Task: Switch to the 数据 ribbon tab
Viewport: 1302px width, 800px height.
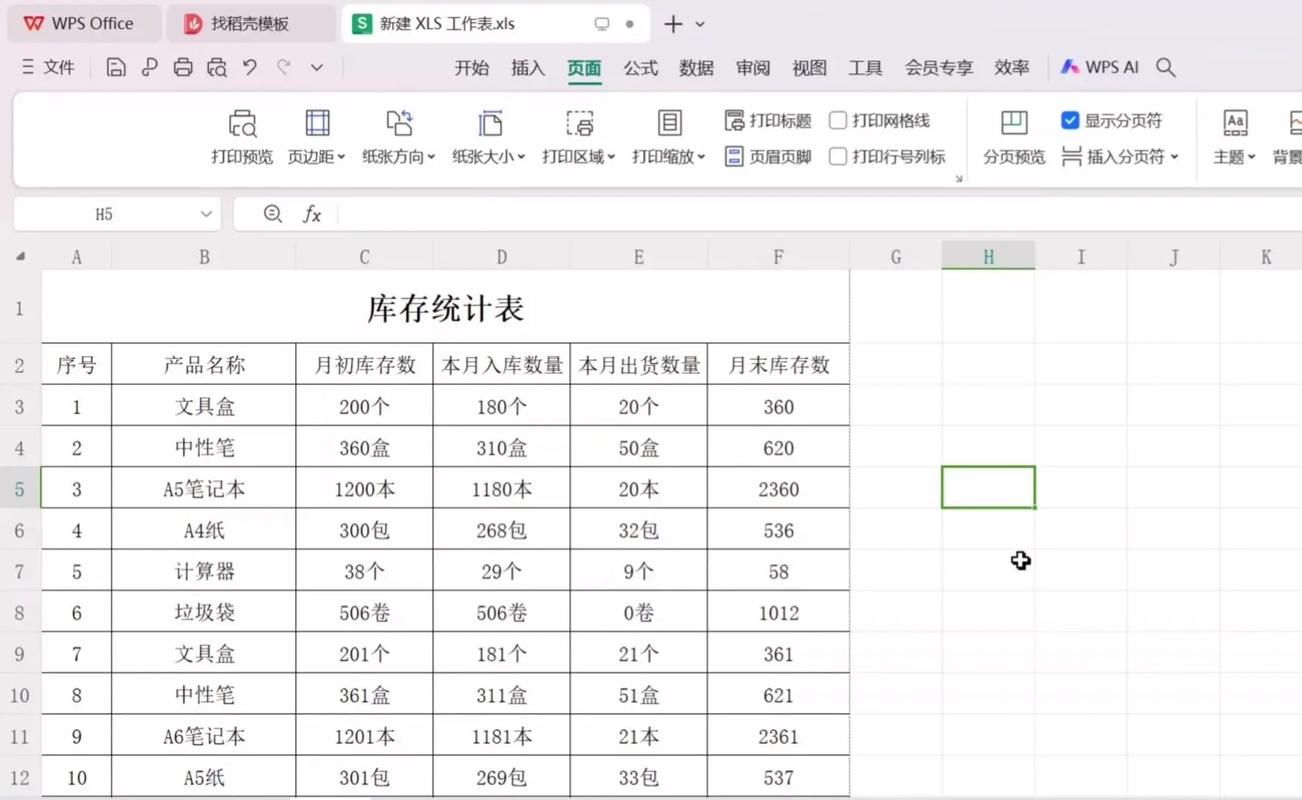Action: click(696, 68)
